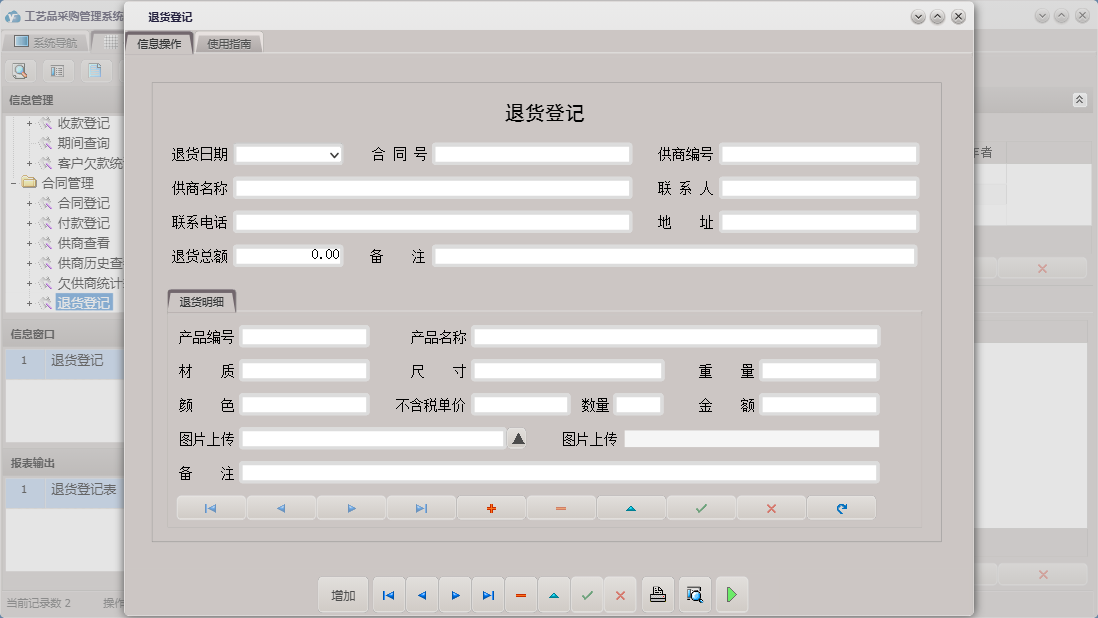Click into the 供商名称 input field
The height and width of the screenshot is (618, 1098).
coord(432,188)
